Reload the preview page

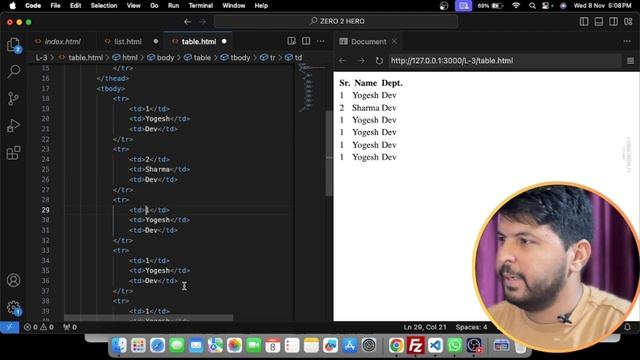(379, 61)
